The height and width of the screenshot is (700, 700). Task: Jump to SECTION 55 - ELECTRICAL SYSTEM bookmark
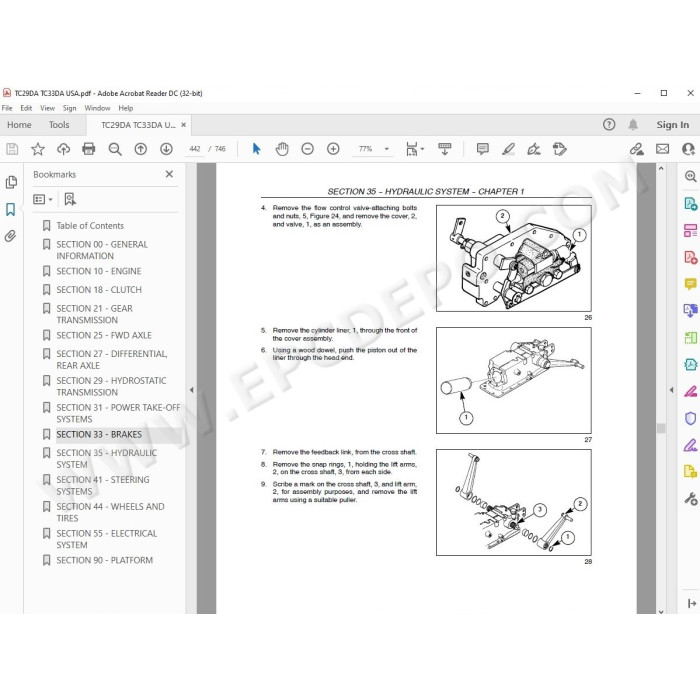click(x=106, y=539)
